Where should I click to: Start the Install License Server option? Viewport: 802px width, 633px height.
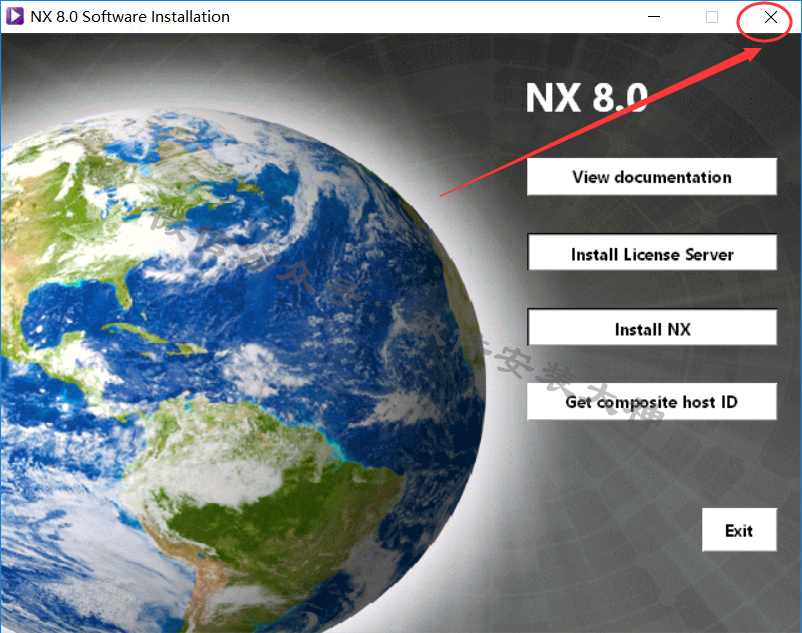(651, 254)
